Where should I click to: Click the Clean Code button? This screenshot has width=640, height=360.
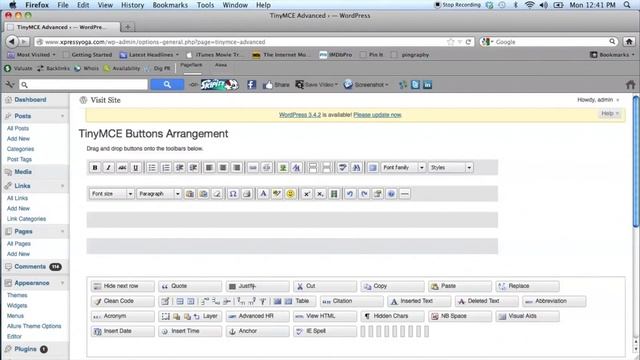122,301
